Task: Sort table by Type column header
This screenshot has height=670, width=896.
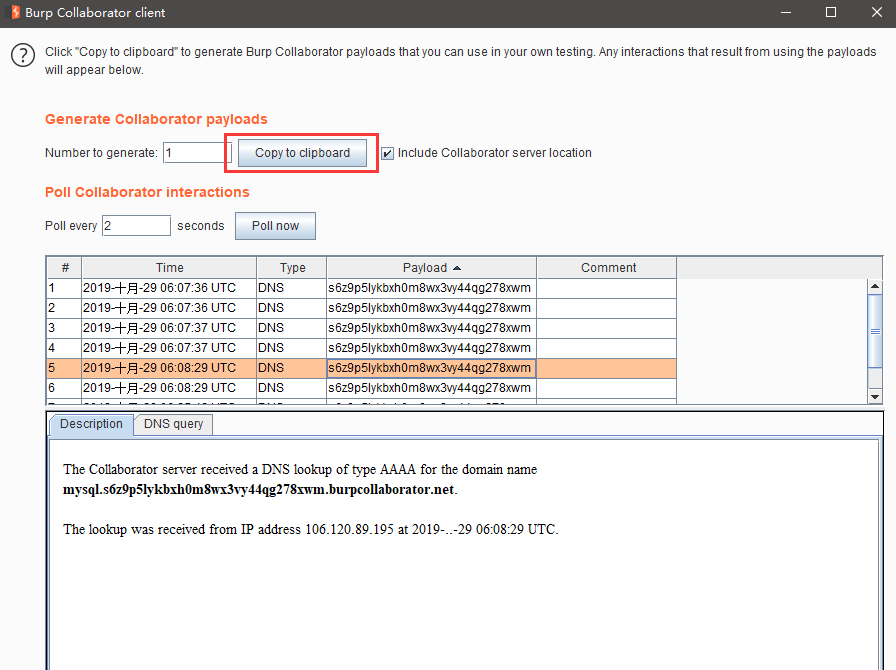Action: (x=293, y=268)
